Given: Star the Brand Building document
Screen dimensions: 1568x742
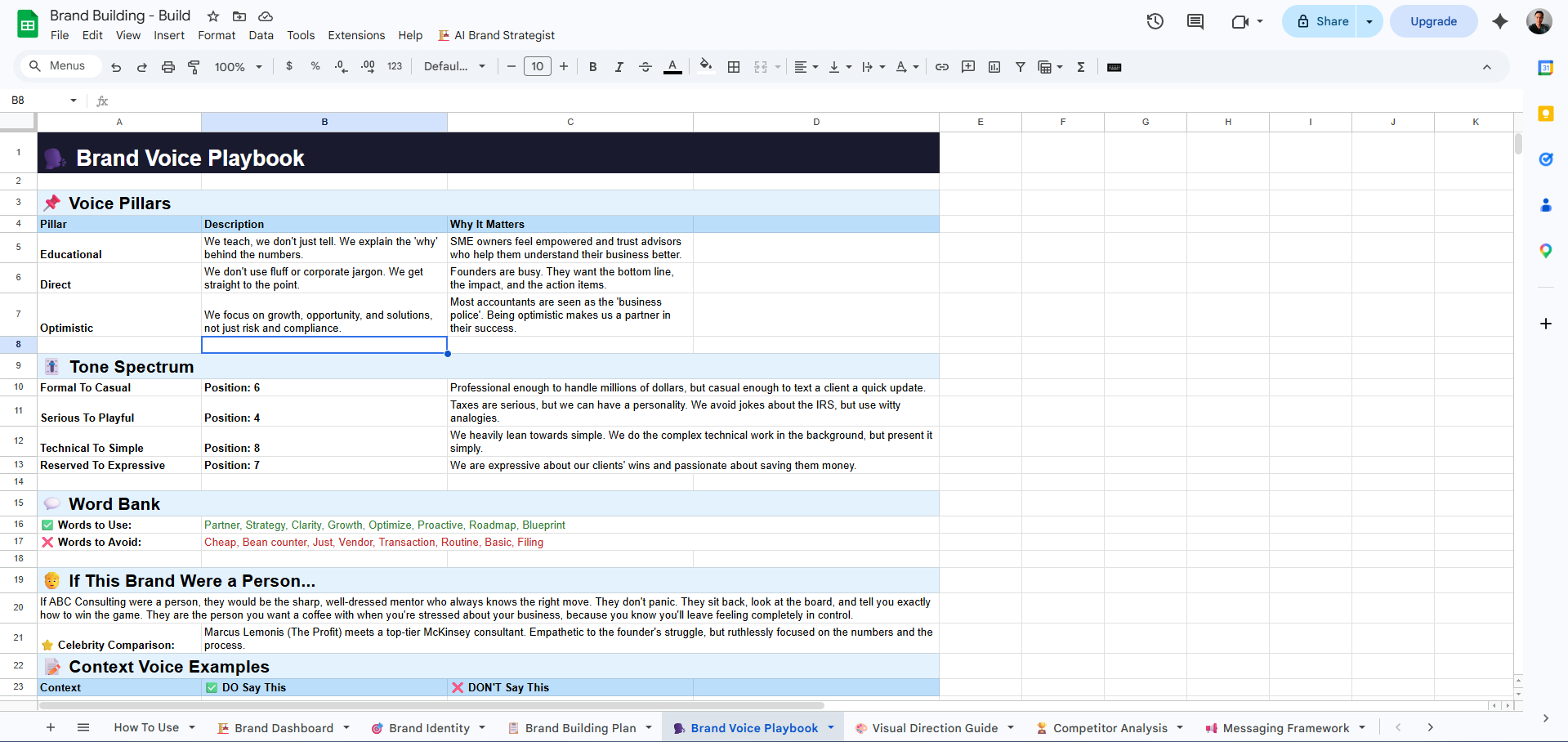Looking at the screenshot, I should (213, 16).
